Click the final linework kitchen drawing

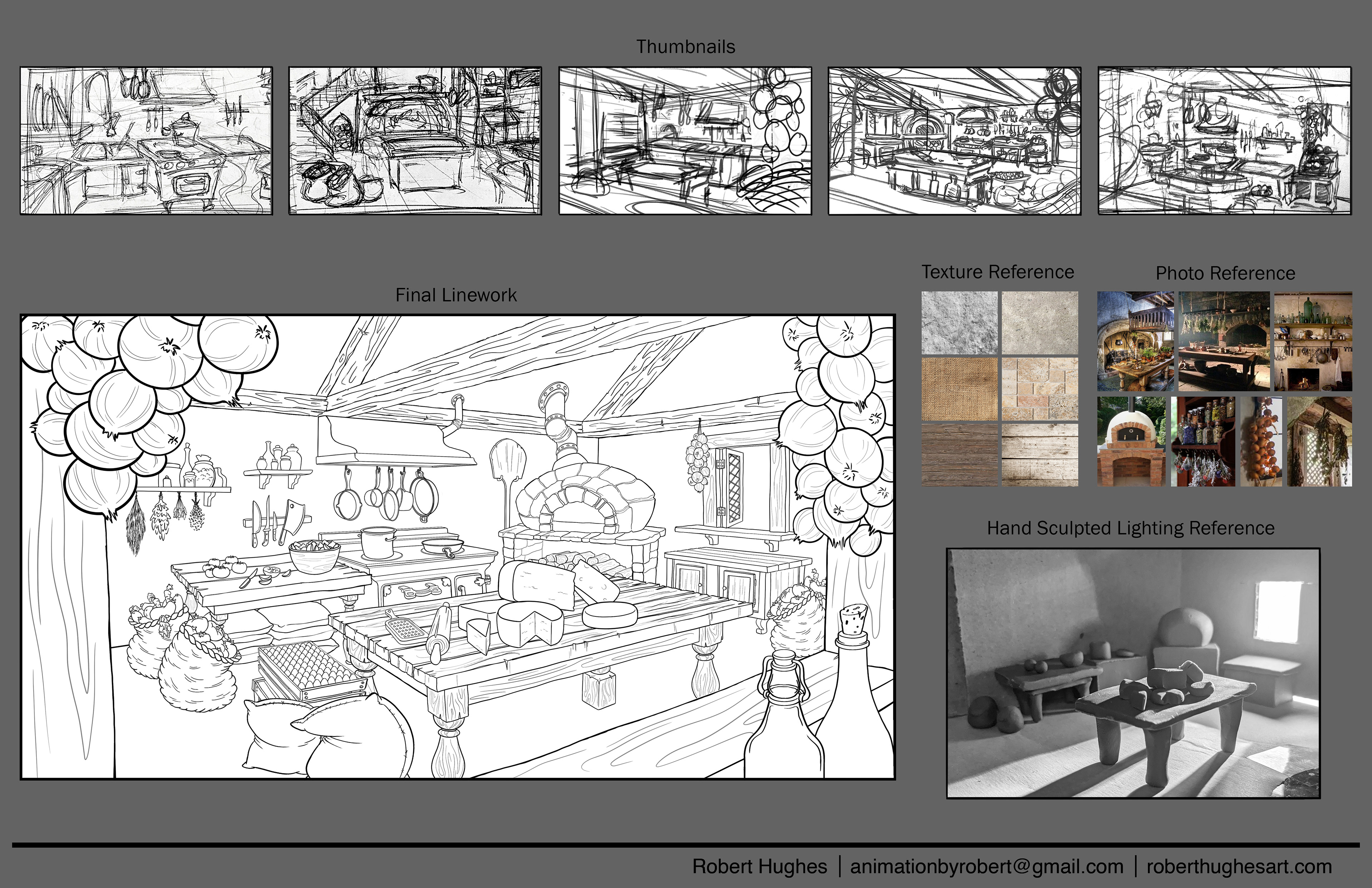[457, 547]
